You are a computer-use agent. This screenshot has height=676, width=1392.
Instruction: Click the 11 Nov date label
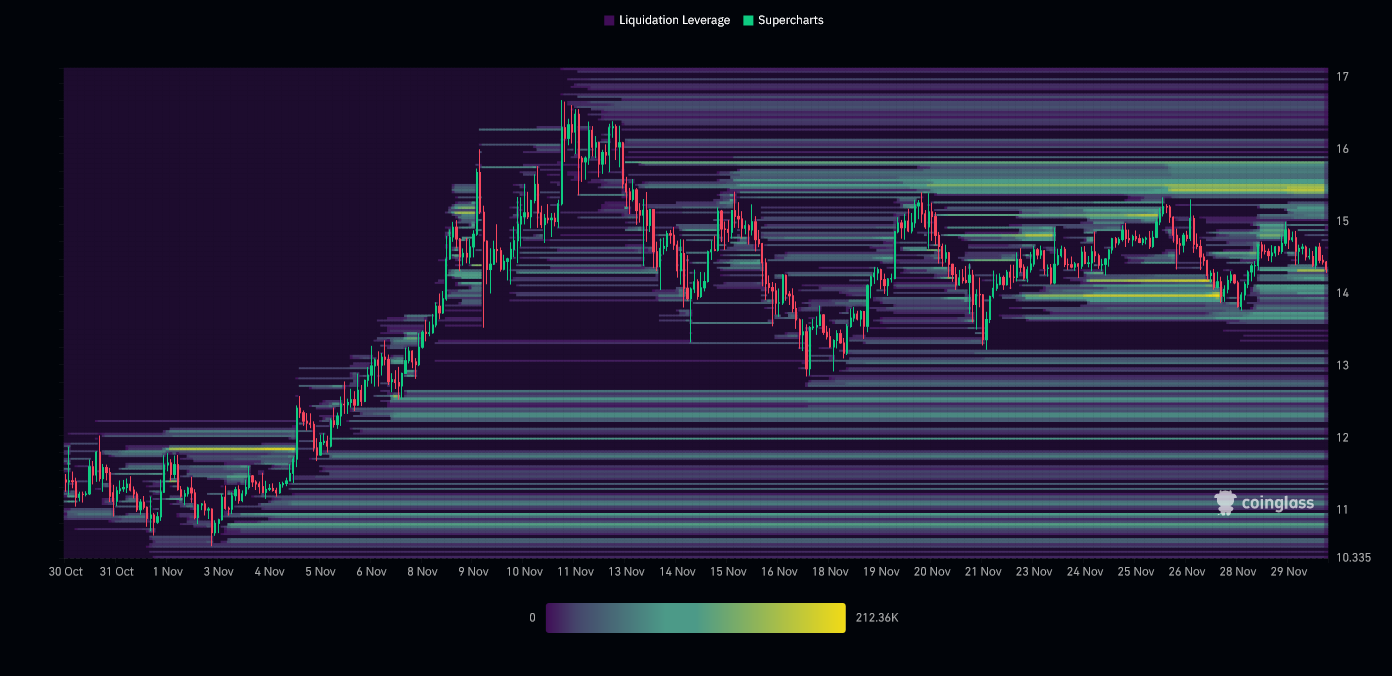tap(575, 572)
